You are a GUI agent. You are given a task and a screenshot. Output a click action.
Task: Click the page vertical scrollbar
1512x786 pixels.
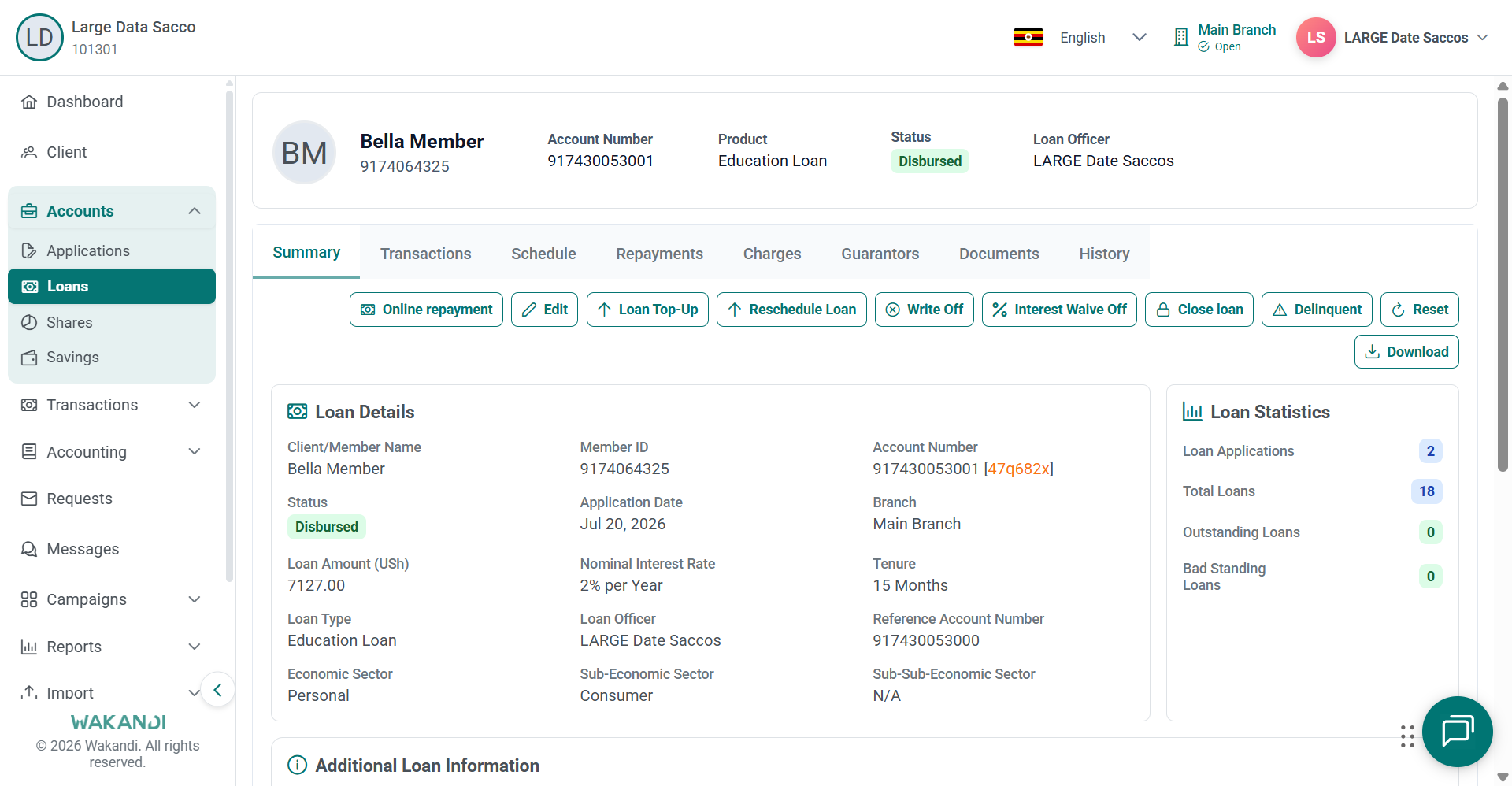coord(1503,284)
